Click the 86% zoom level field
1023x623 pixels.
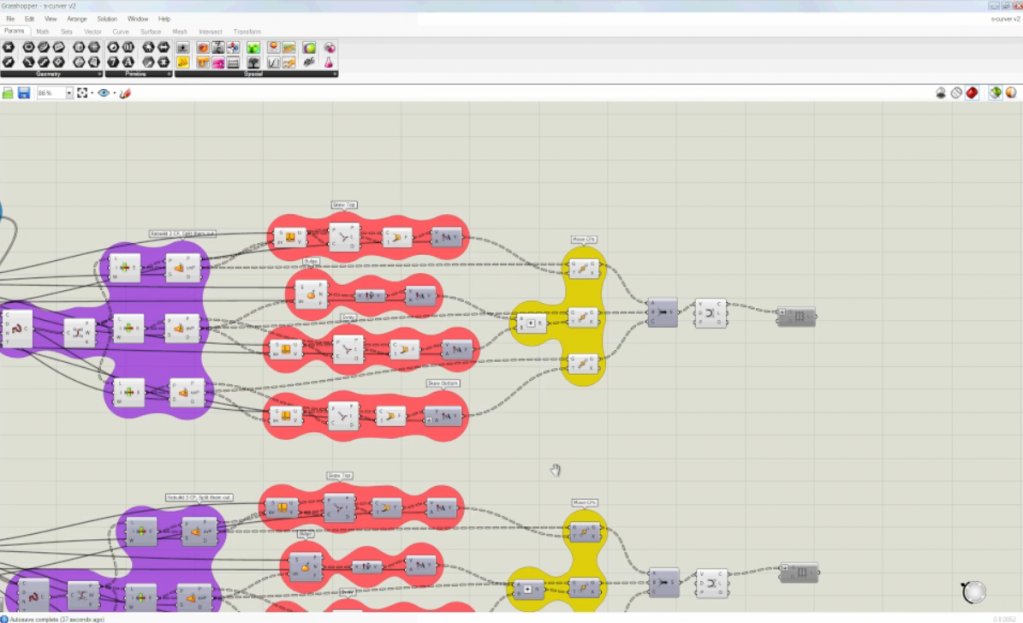[50, 93]
